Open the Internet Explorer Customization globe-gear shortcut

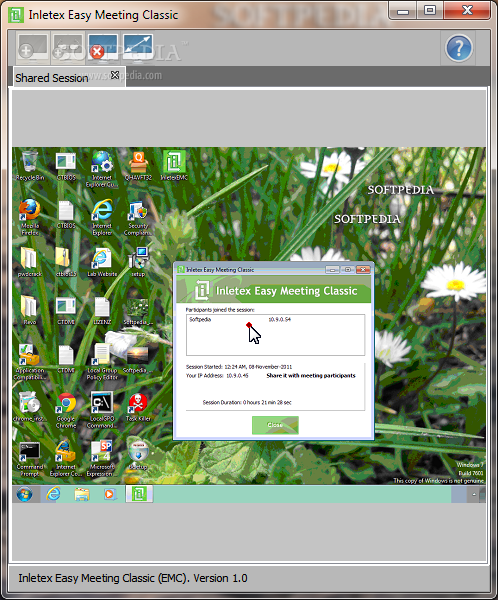(102, 169)
